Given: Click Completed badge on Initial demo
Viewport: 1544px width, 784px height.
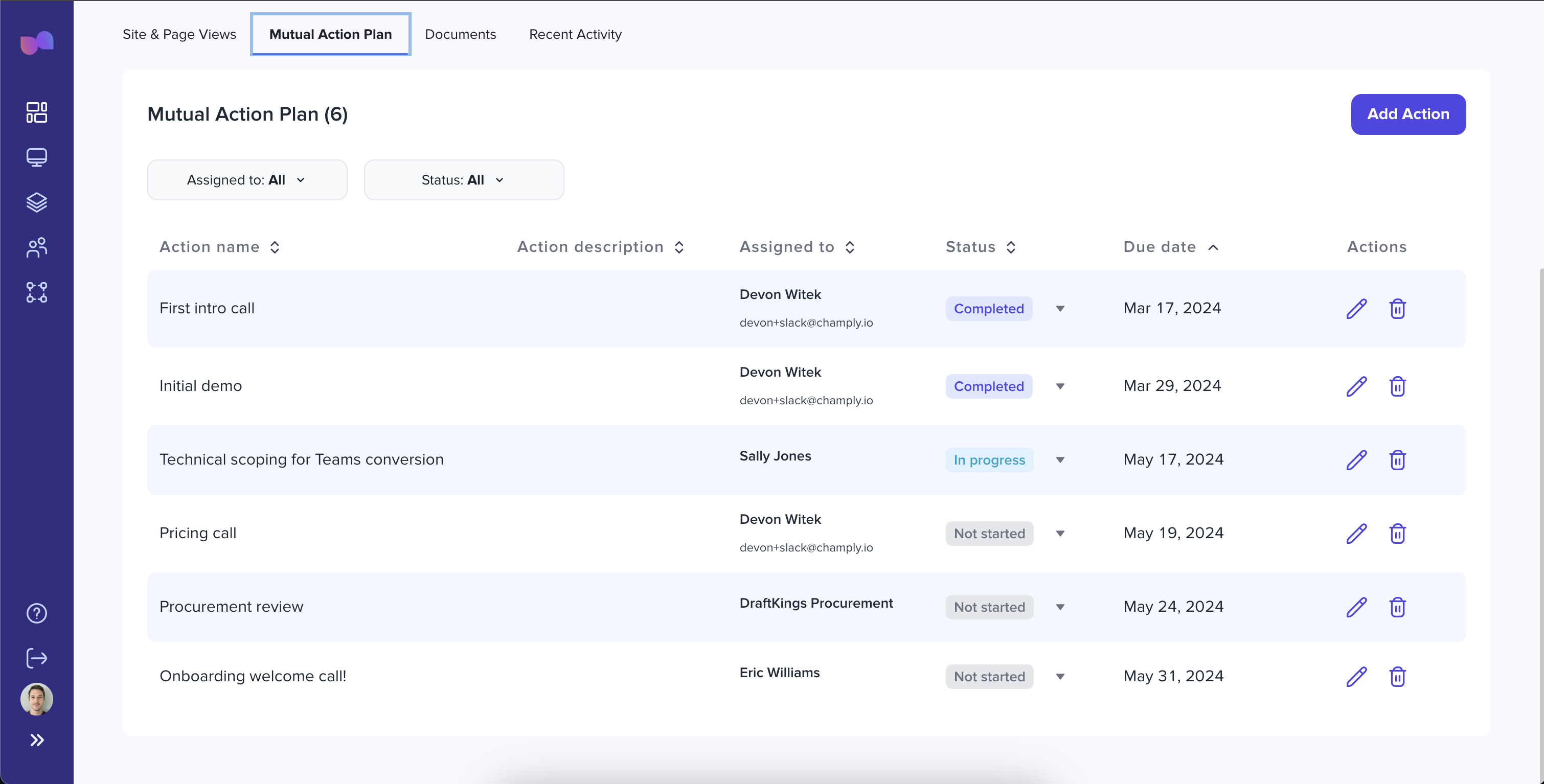Looking at the screenshot, I should click(x=989, y=386).
